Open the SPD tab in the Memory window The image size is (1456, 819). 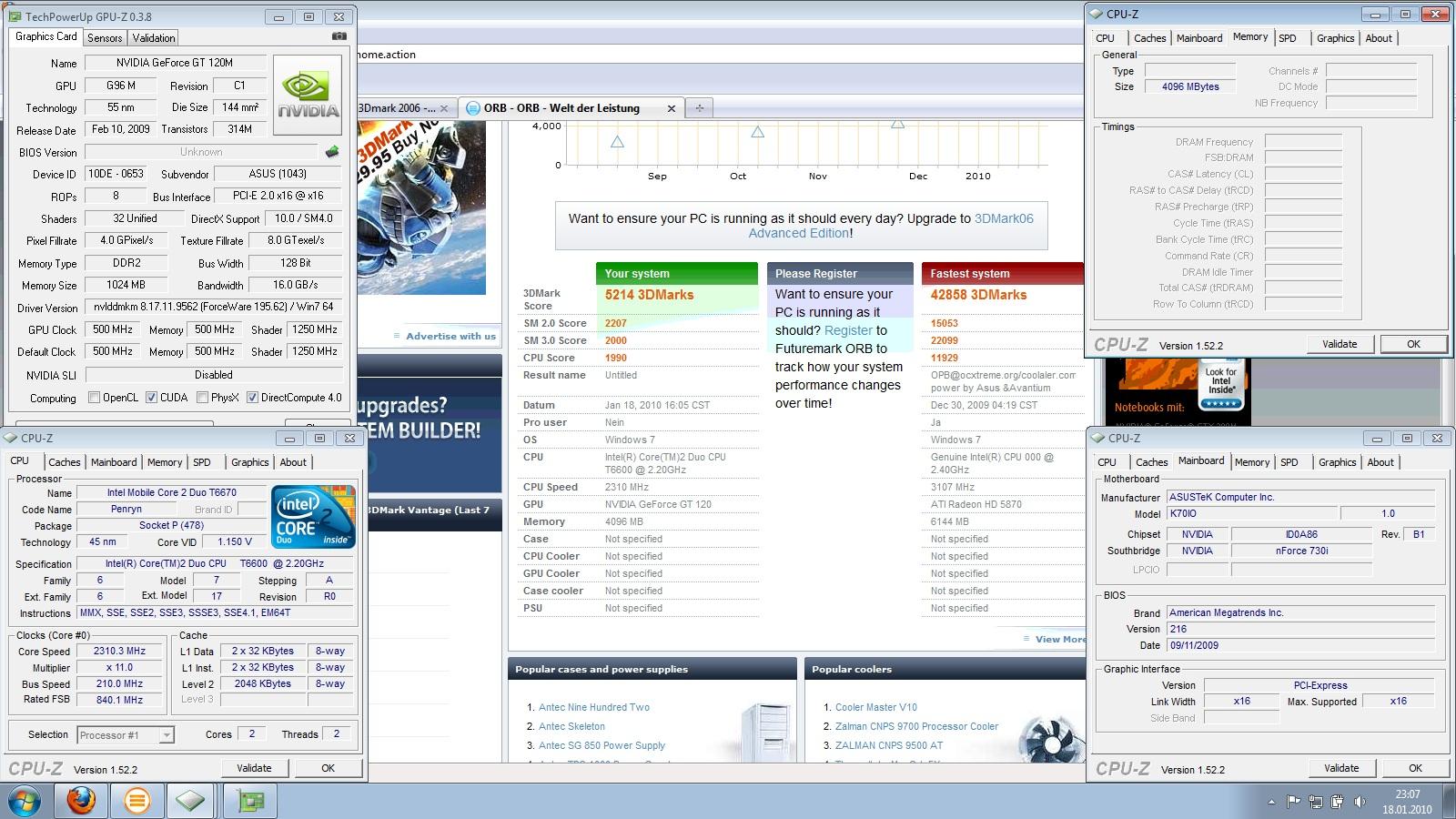[1287, 38]
